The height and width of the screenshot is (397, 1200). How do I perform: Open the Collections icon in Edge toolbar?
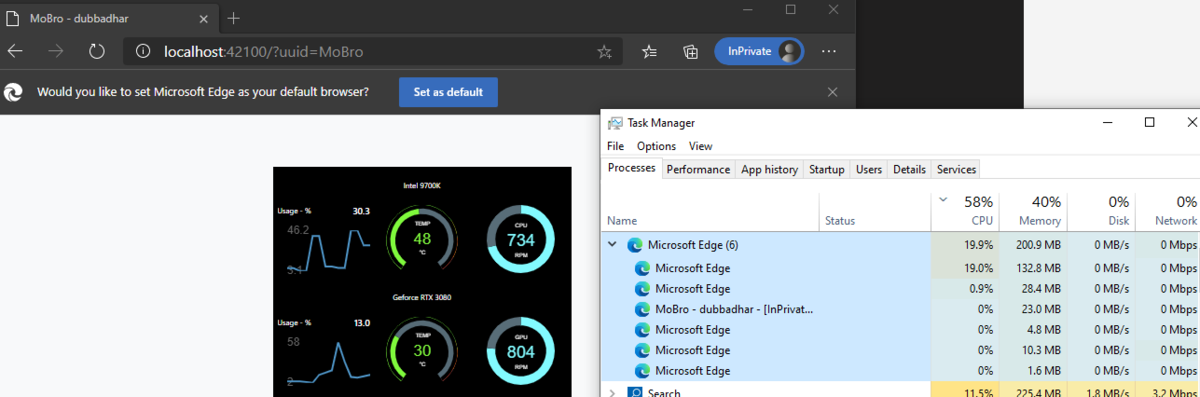[x=690, y=51]
